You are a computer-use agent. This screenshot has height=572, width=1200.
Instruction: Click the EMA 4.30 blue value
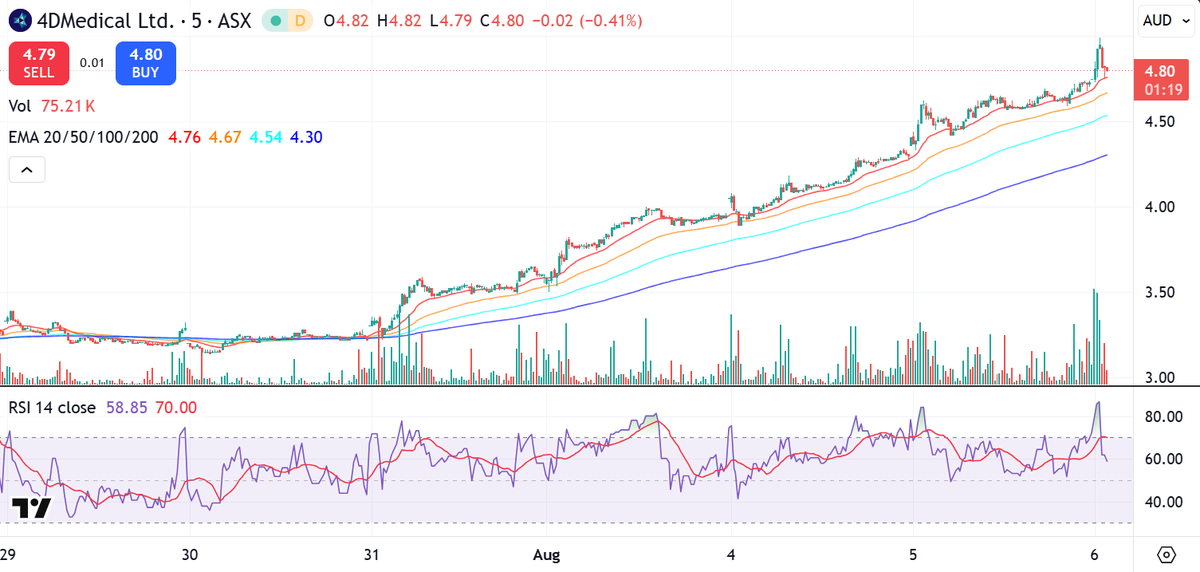click(x=307, y=137)
